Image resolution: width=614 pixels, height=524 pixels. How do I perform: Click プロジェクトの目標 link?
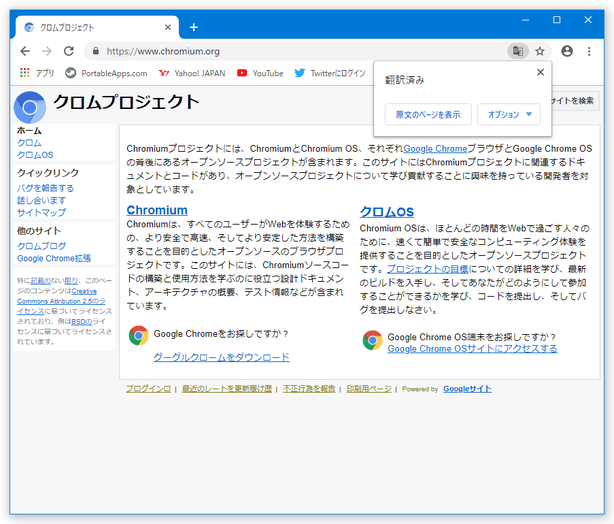[x=427, y=269]
